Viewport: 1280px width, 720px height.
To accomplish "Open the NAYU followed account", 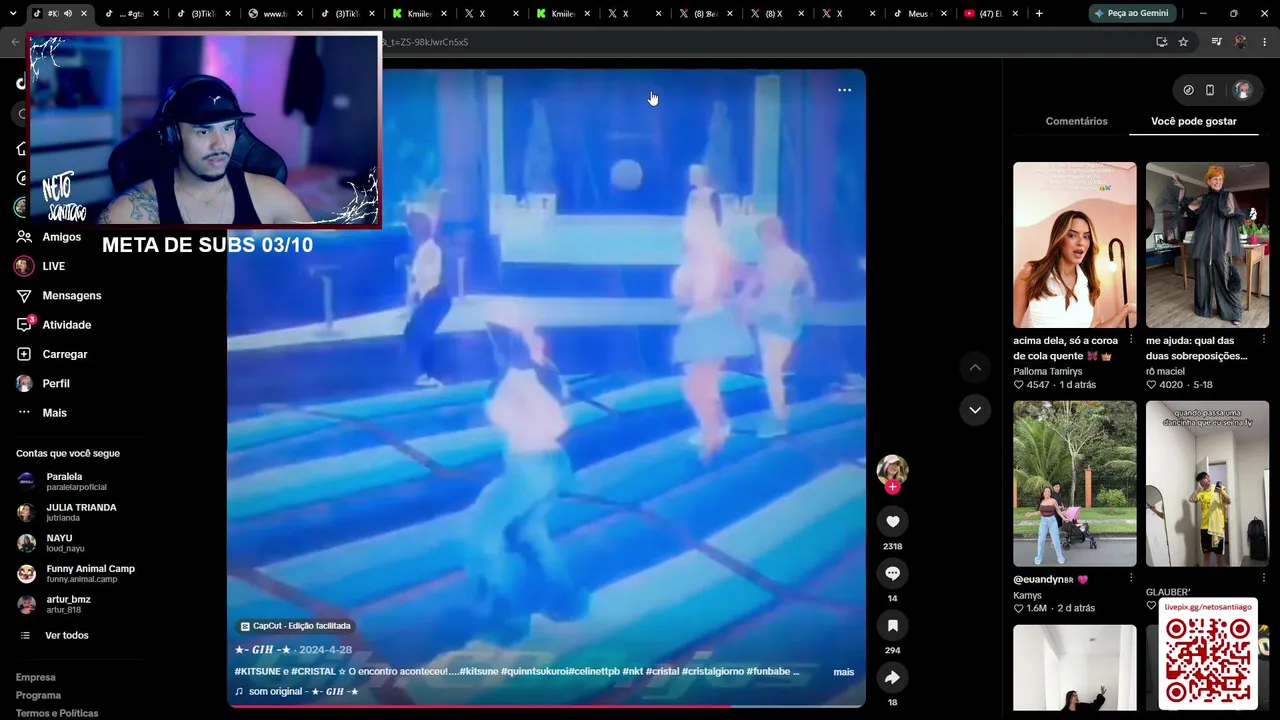I will pos(52,543).
